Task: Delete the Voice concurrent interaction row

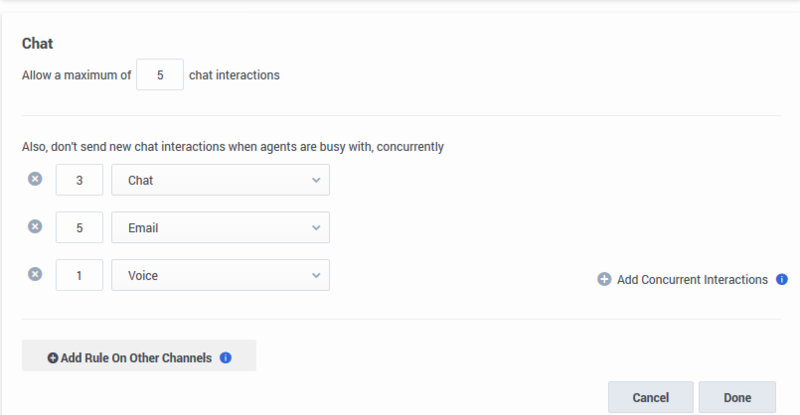Action: [x=35, y=274]
